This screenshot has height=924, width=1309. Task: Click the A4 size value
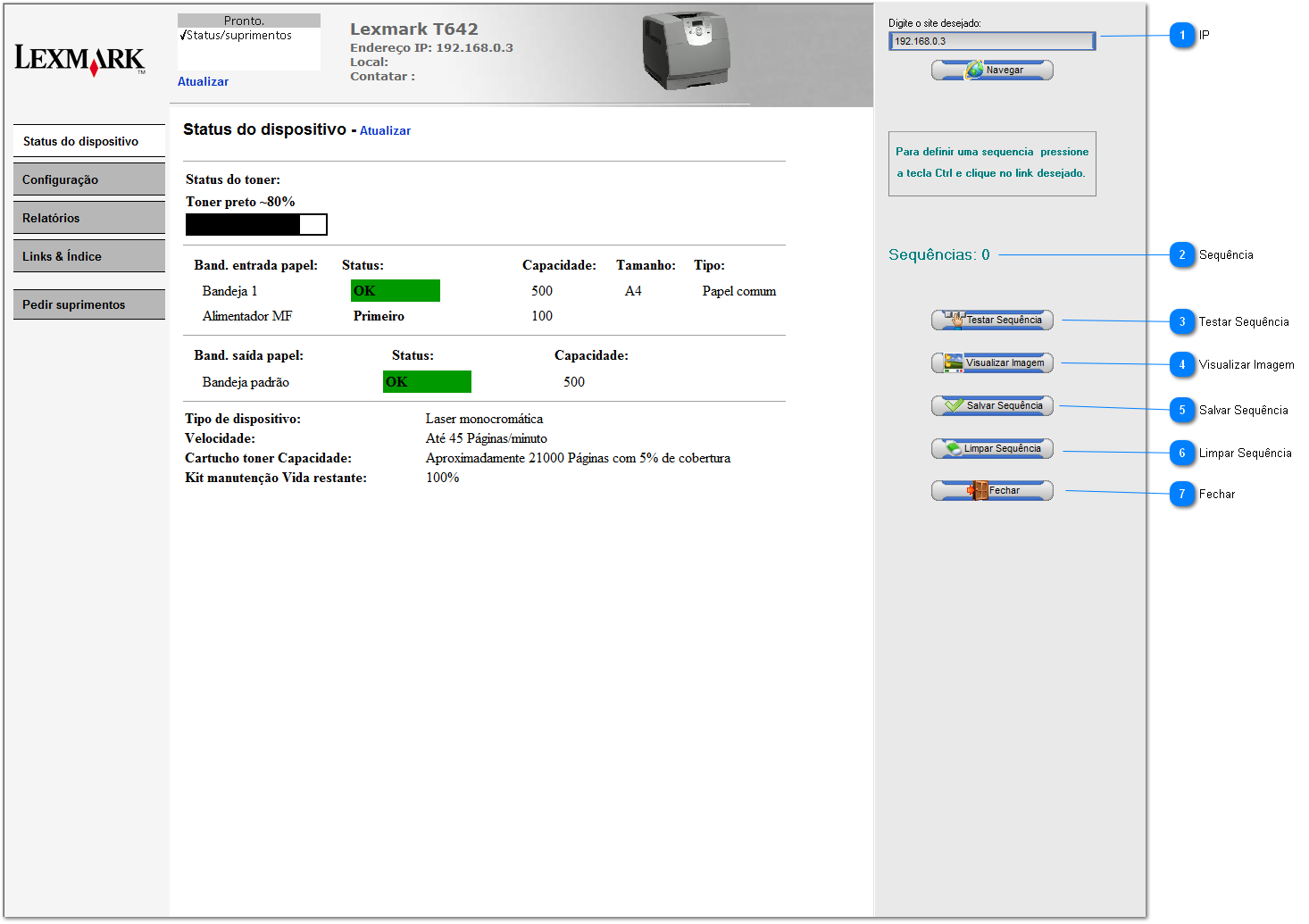coord(633,291)
